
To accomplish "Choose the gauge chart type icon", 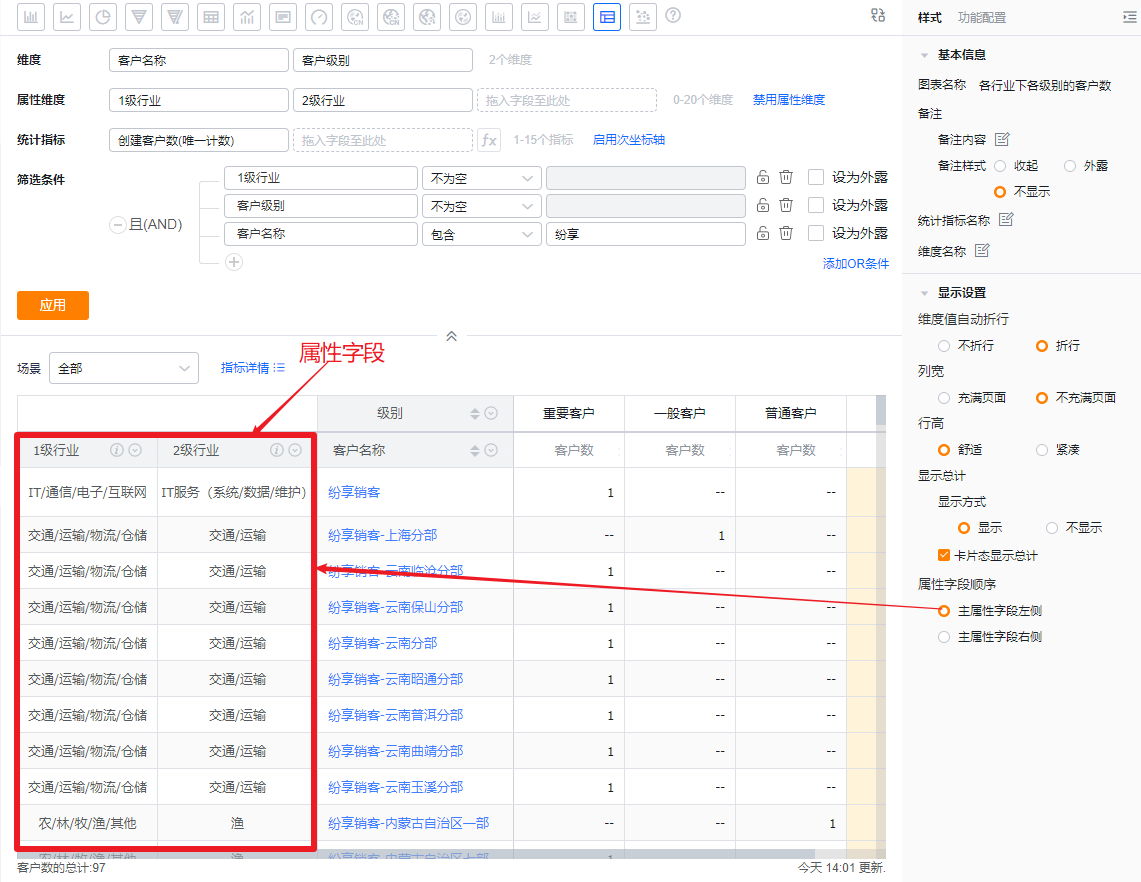I will pyautogui.click(x=318, y=16).
